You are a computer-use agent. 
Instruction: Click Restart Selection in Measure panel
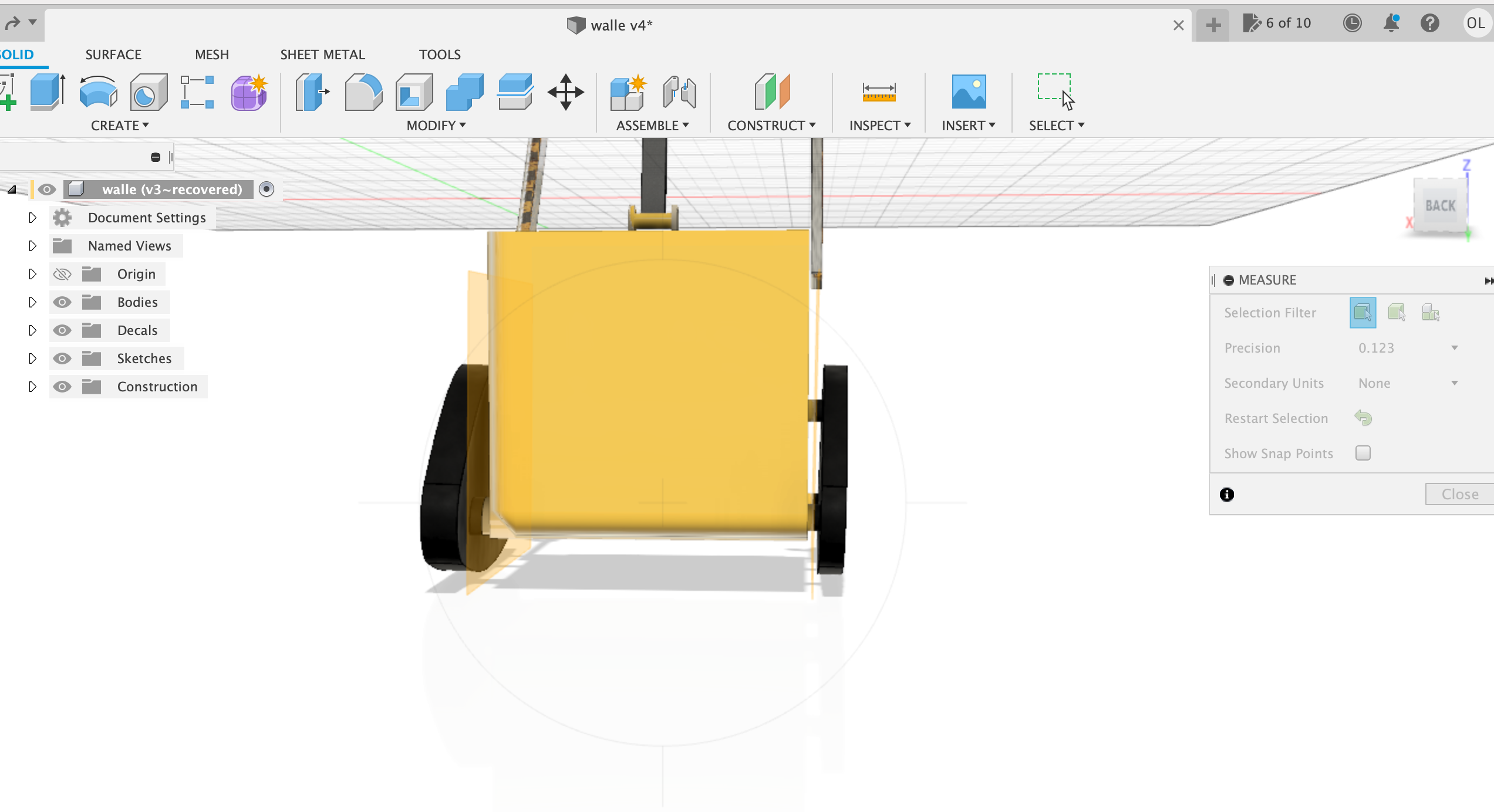(x=1364, y=418)
